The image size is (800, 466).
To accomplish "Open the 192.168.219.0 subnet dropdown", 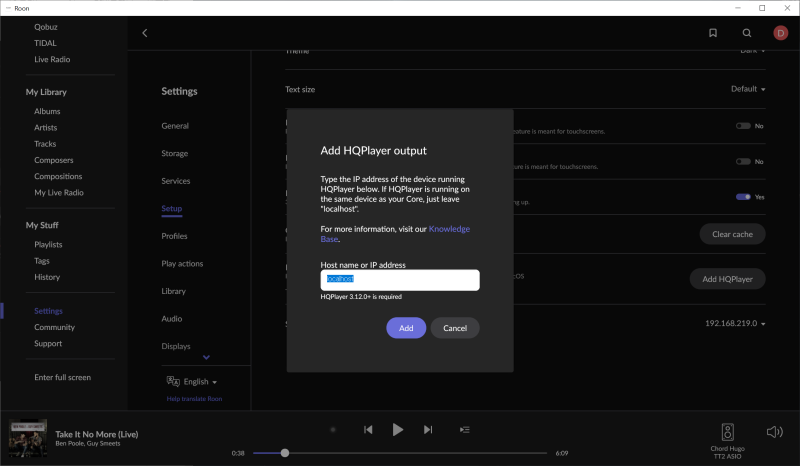I will point(735,324).
